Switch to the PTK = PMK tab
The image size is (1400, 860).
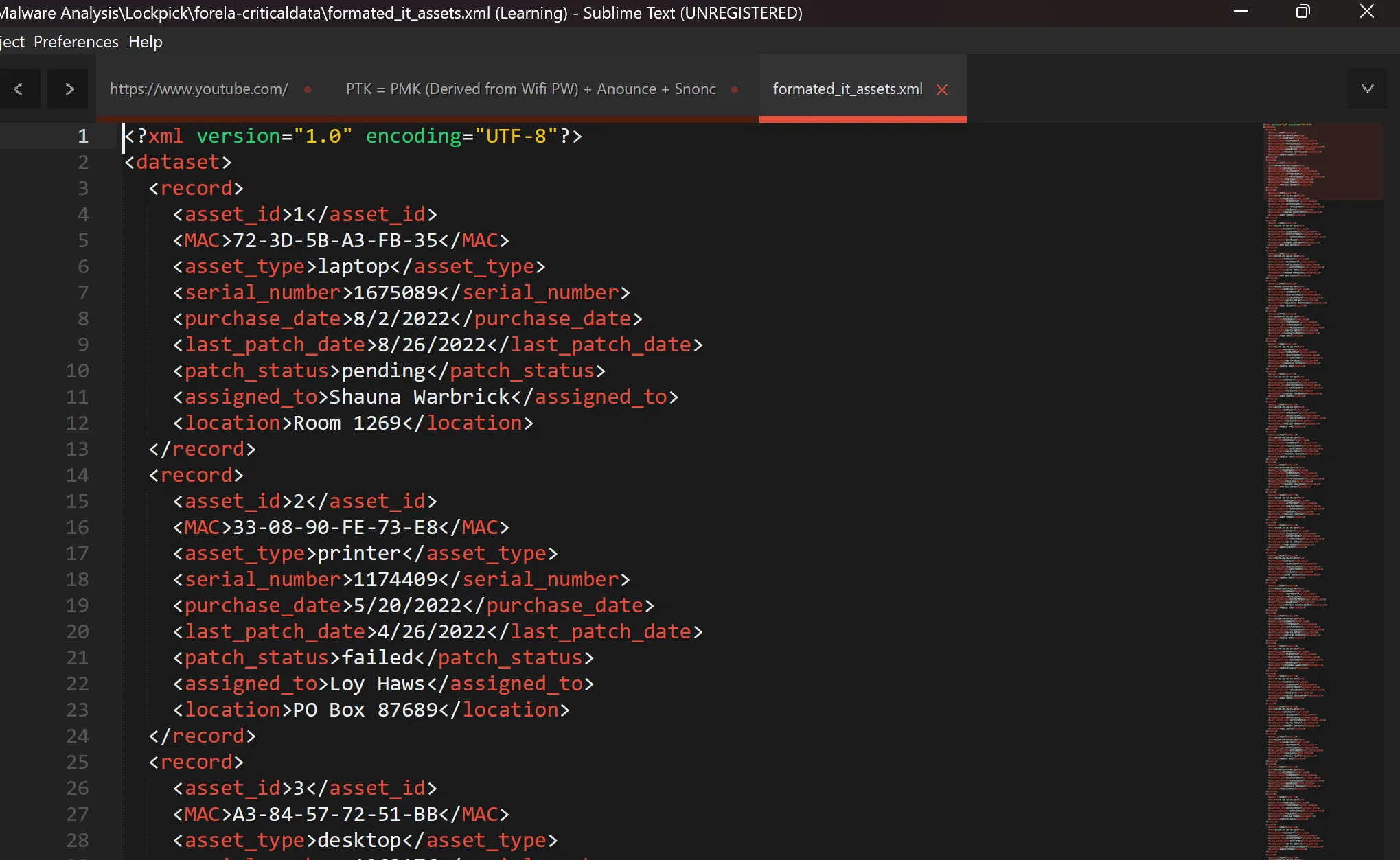[530, 89]
